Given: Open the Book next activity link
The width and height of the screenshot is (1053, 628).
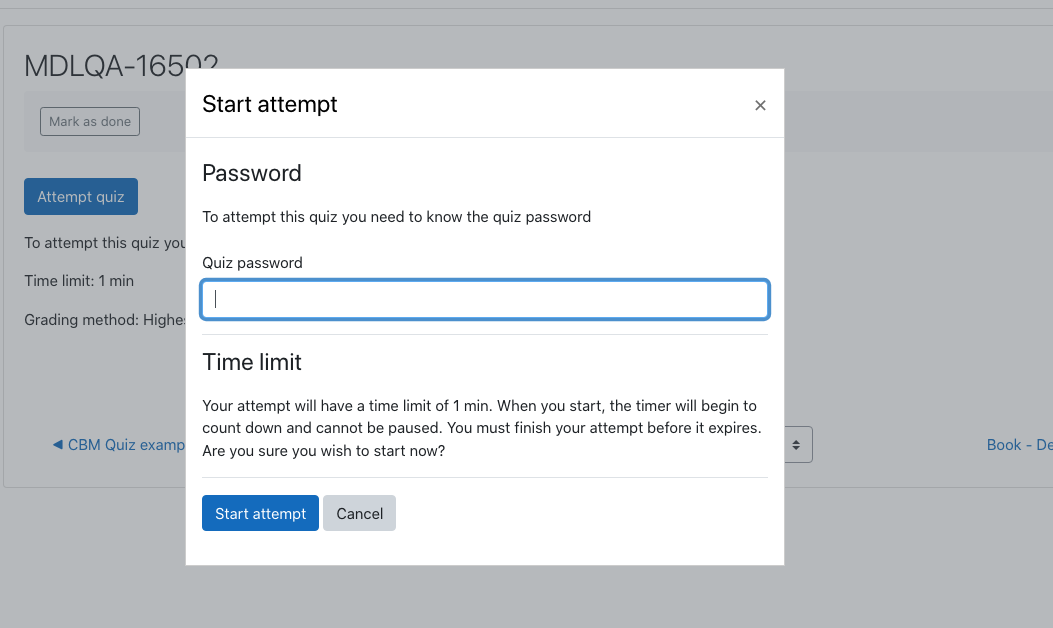Looking at the screenshot, I should coord(1019,445).
